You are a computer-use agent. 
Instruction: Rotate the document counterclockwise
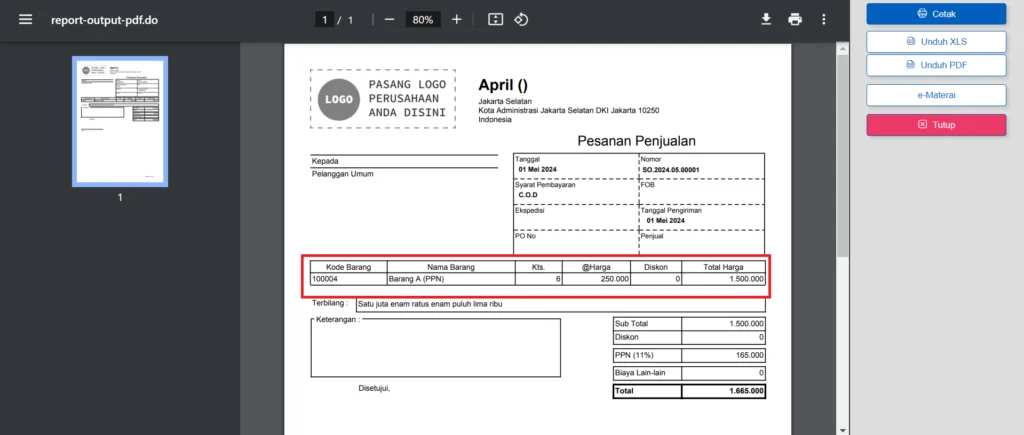pyautogui.click(x=521, y=20)
